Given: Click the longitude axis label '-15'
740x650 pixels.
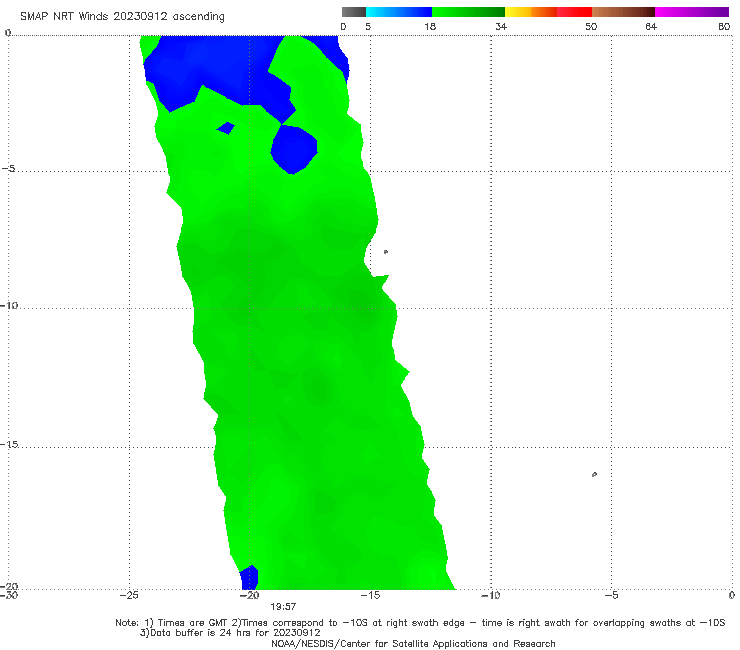Looking at the screenshot, I should (x=370, y=595).
